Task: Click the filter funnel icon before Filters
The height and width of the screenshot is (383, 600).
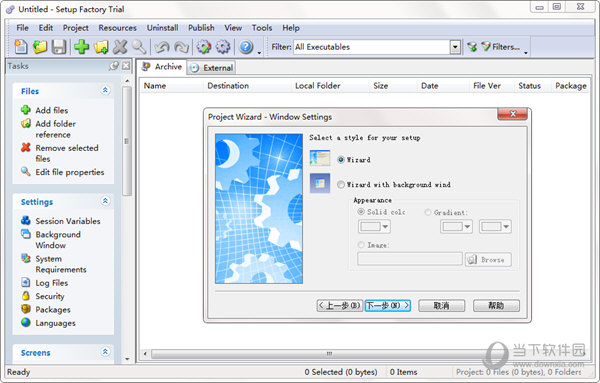Action: (x=472, y=47)
